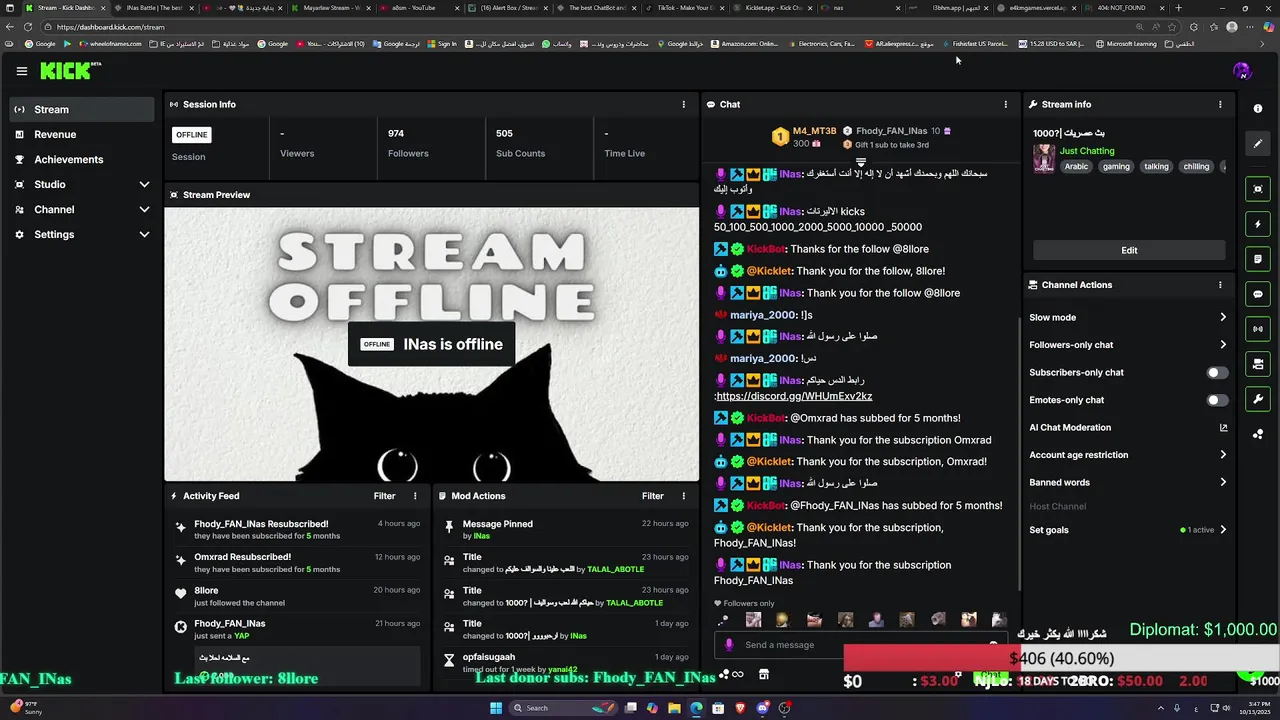
Task: Click the OFFLINE session status badge
Action: click(x=191, y=135)
